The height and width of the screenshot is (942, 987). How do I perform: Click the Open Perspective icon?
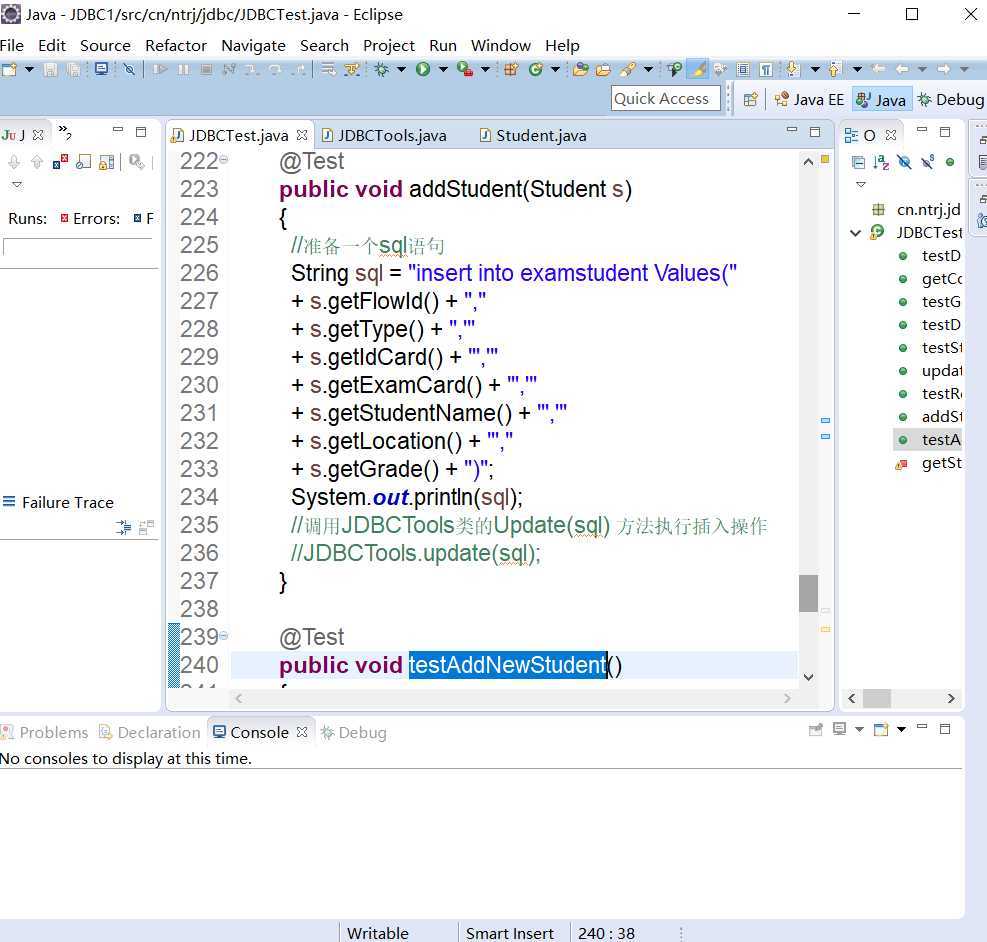(750, 99)
